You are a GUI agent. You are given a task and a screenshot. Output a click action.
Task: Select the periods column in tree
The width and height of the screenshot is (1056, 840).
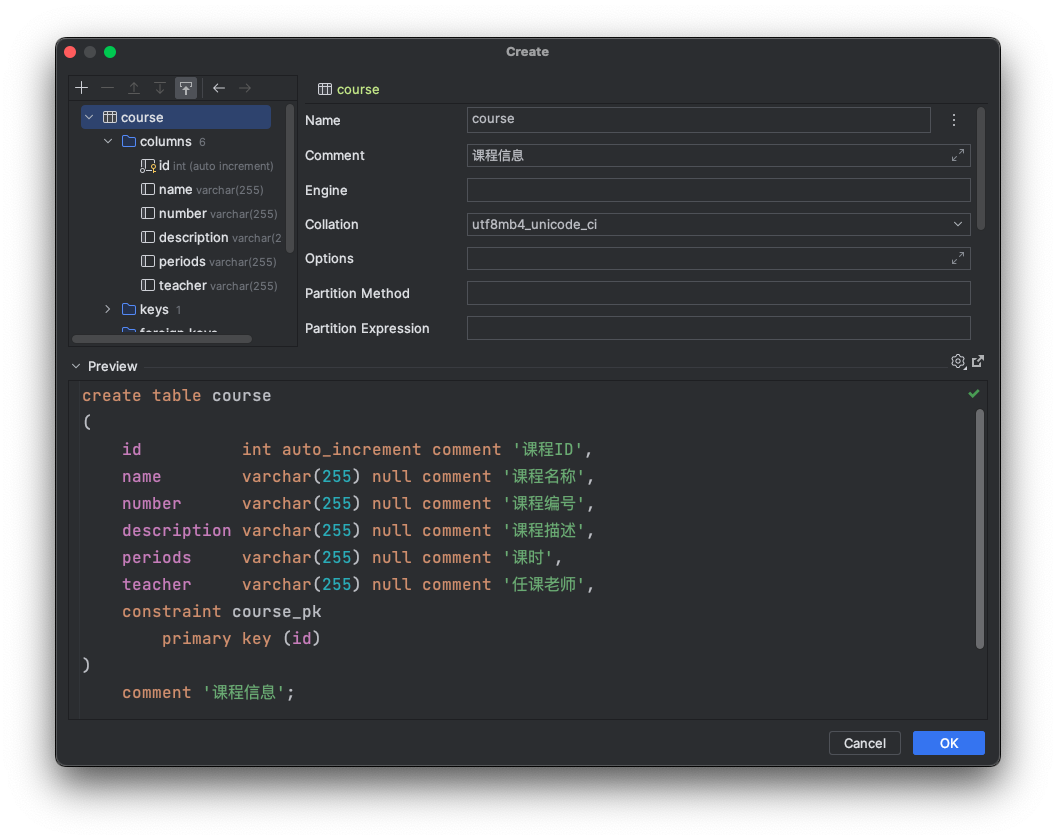tap(209, 261)
